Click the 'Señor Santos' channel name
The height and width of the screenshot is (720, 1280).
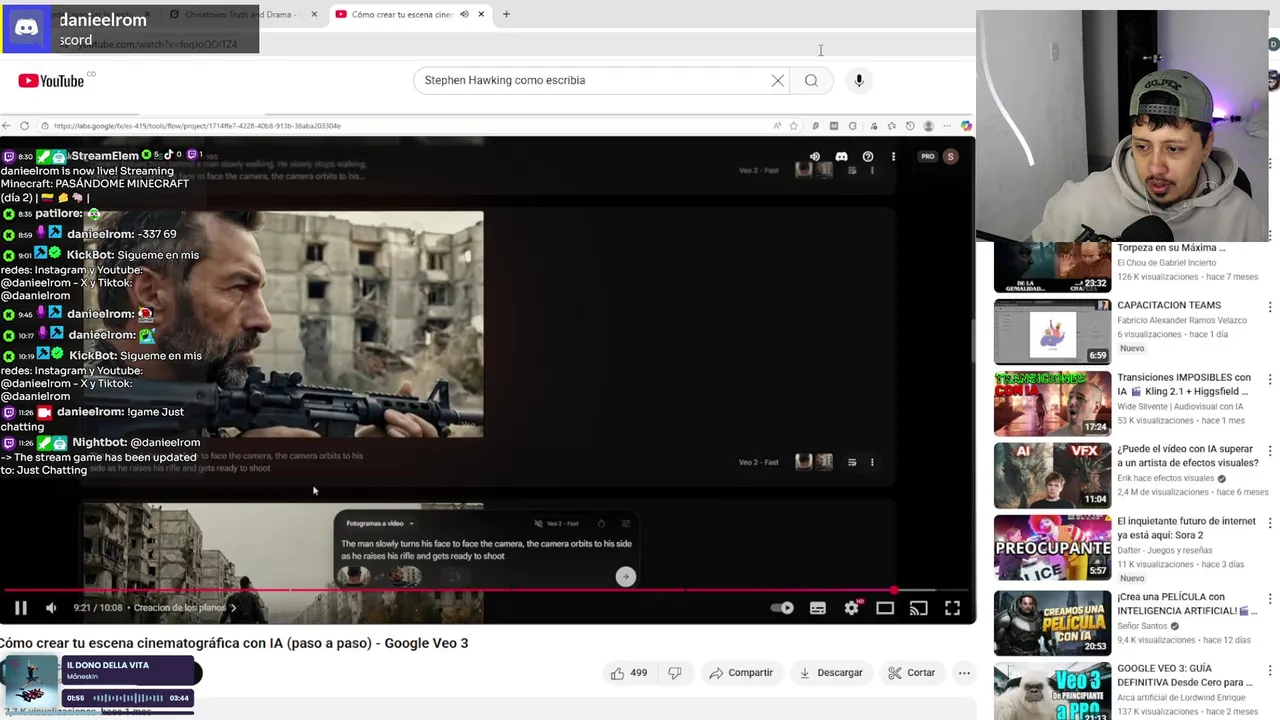[x=1143, y=626]
